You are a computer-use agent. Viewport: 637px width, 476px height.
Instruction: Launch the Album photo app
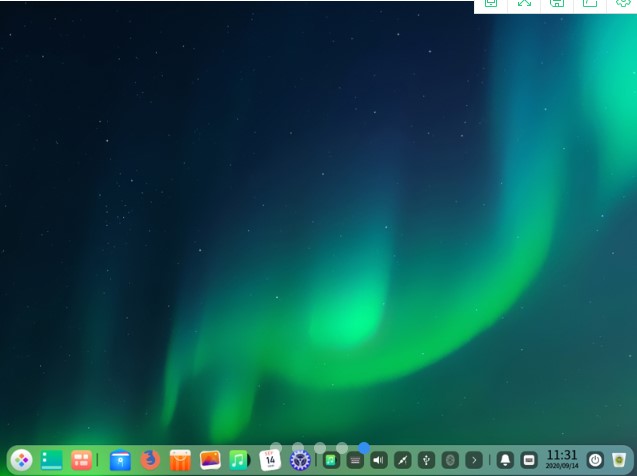(210, 460)
